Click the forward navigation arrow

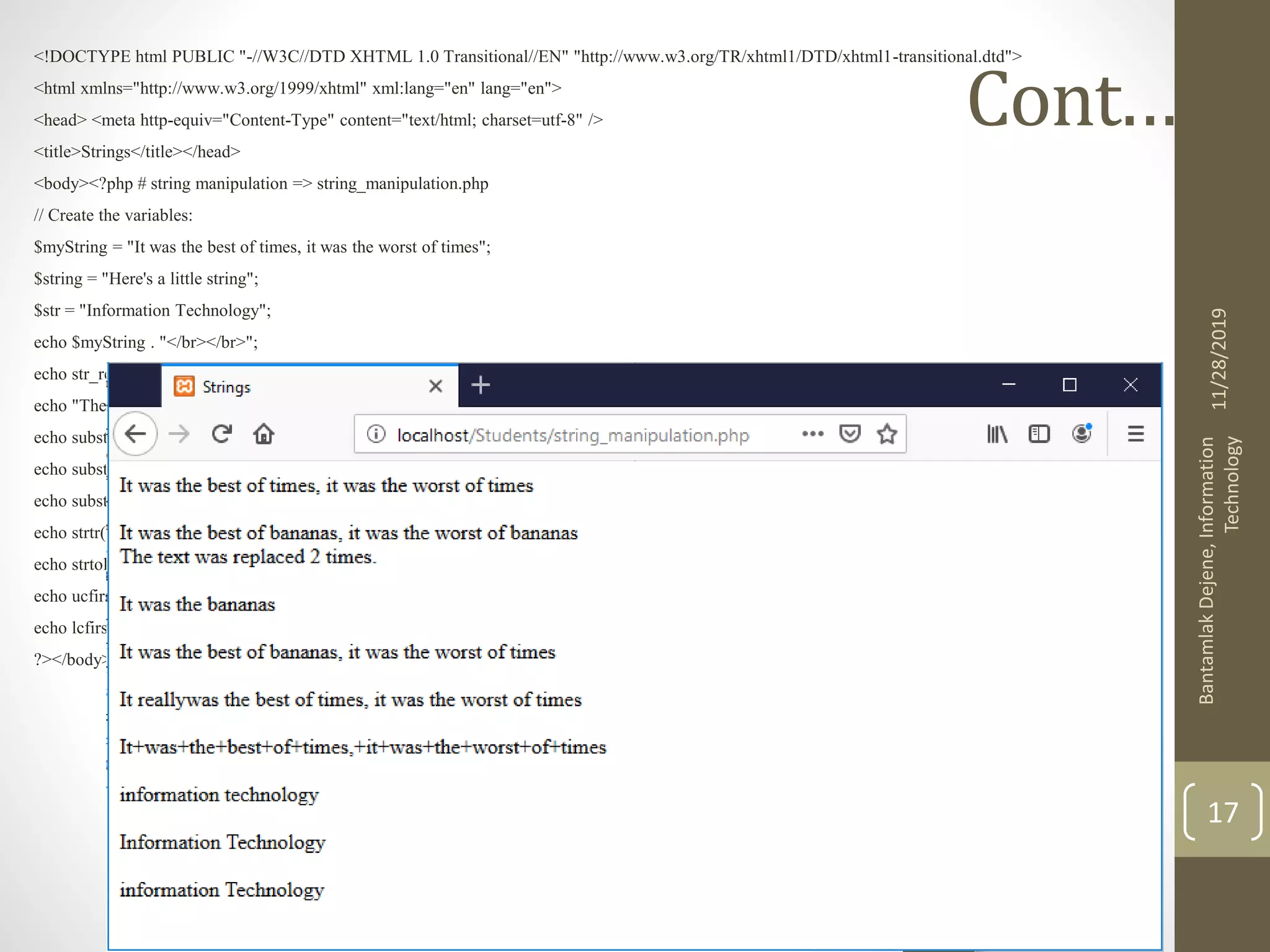pos(179,434)
